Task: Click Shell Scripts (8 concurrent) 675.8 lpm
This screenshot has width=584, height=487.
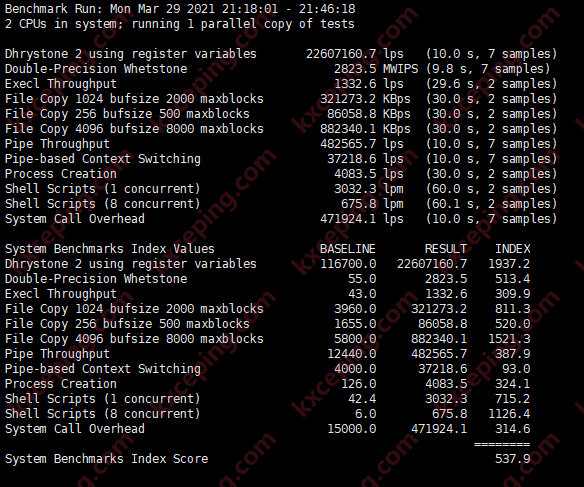Action: tap(372, 204)
